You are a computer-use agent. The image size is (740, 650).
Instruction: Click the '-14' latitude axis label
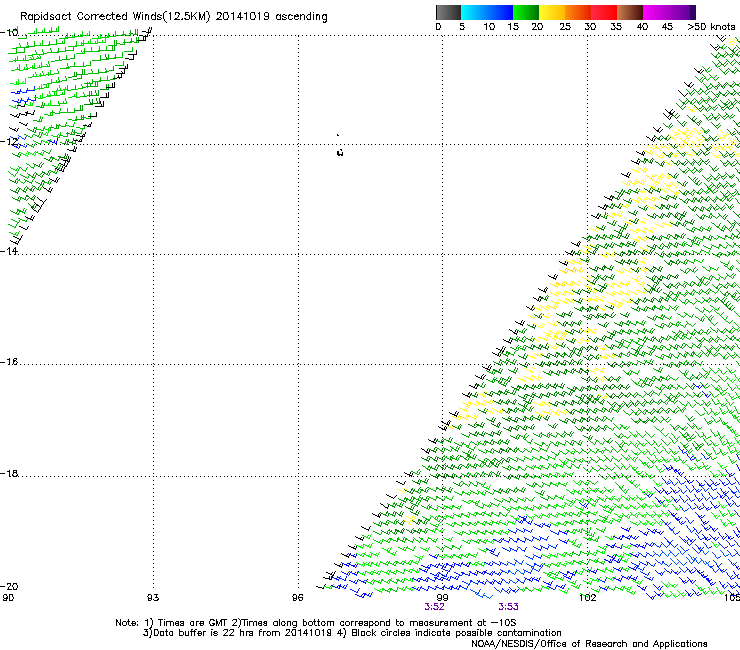coord(9,251)
